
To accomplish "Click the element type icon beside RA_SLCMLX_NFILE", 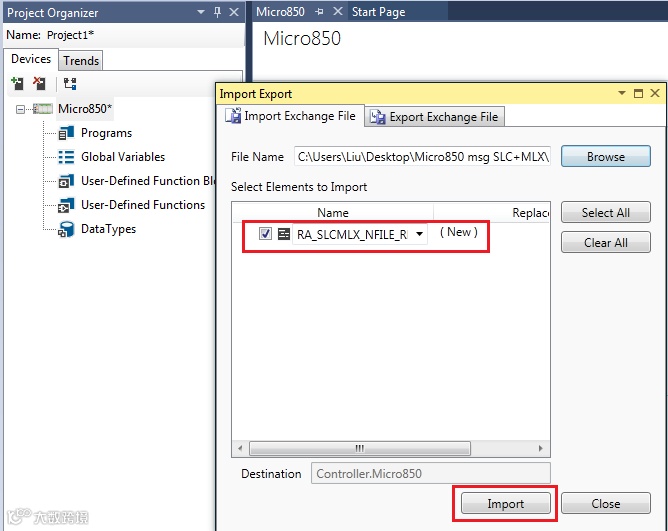I will pyautogui.click(x=284, y=234).
